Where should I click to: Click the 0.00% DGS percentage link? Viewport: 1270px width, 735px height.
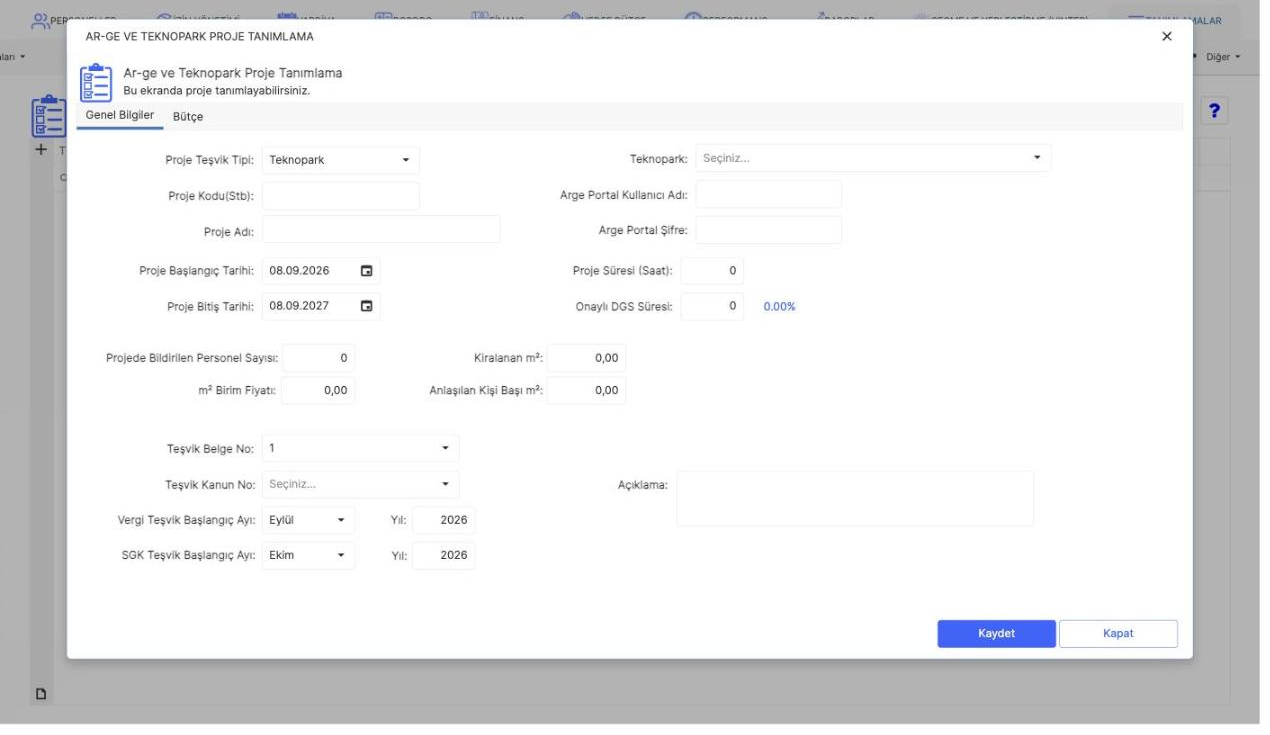(x=779, y=307)
